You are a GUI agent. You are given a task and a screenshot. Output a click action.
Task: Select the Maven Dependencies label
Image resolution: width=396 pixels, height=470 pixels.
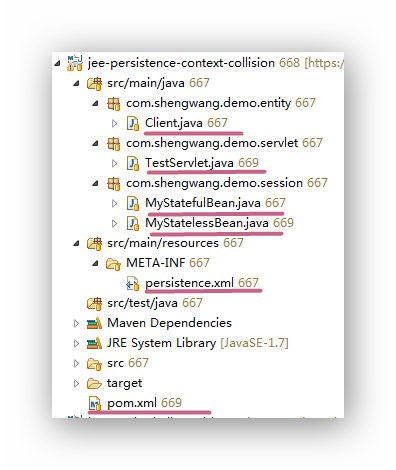[x=169, y=323]
